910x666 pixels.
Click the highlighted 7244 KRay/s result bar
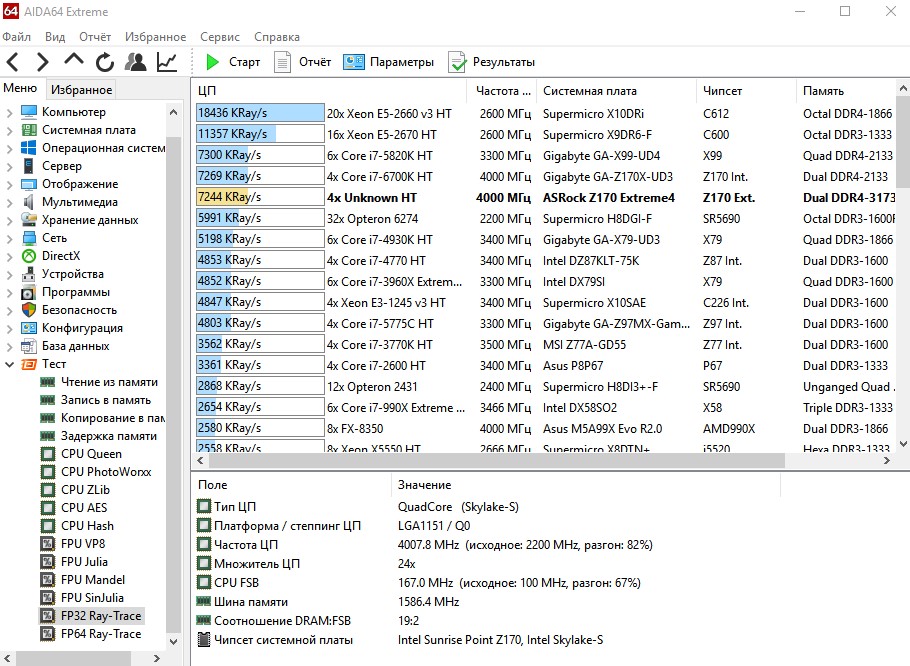click(260, 197)
